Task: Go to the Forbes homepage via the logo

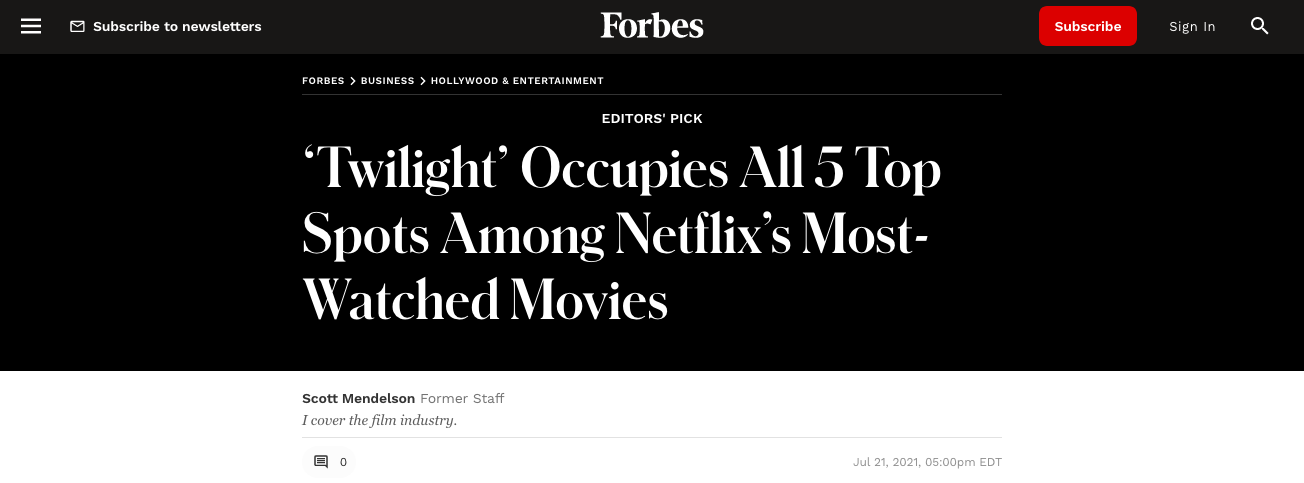Action: (x=652, y=26)
